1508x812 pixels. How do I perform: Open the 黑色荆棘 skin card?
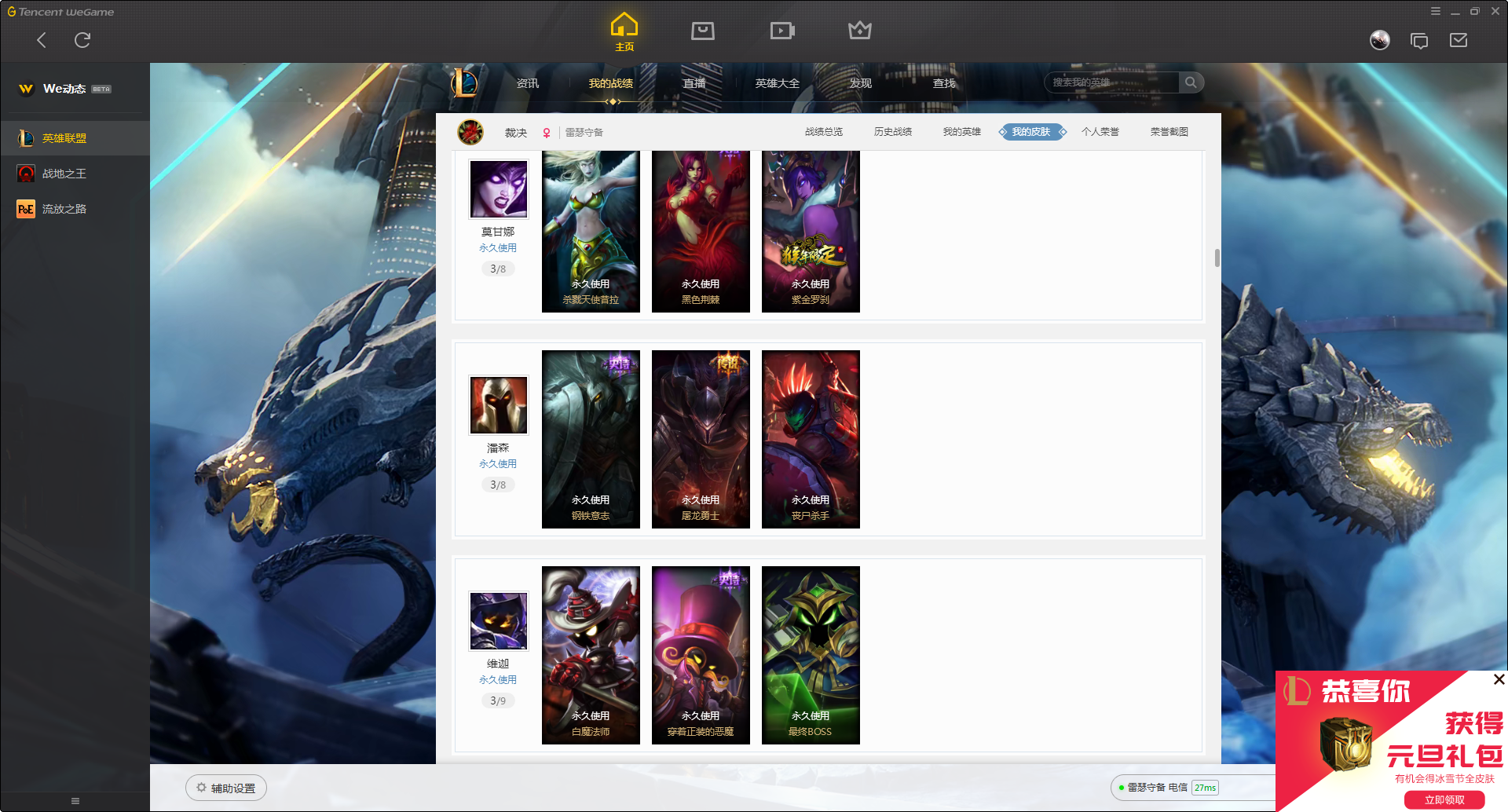point(701,232)
